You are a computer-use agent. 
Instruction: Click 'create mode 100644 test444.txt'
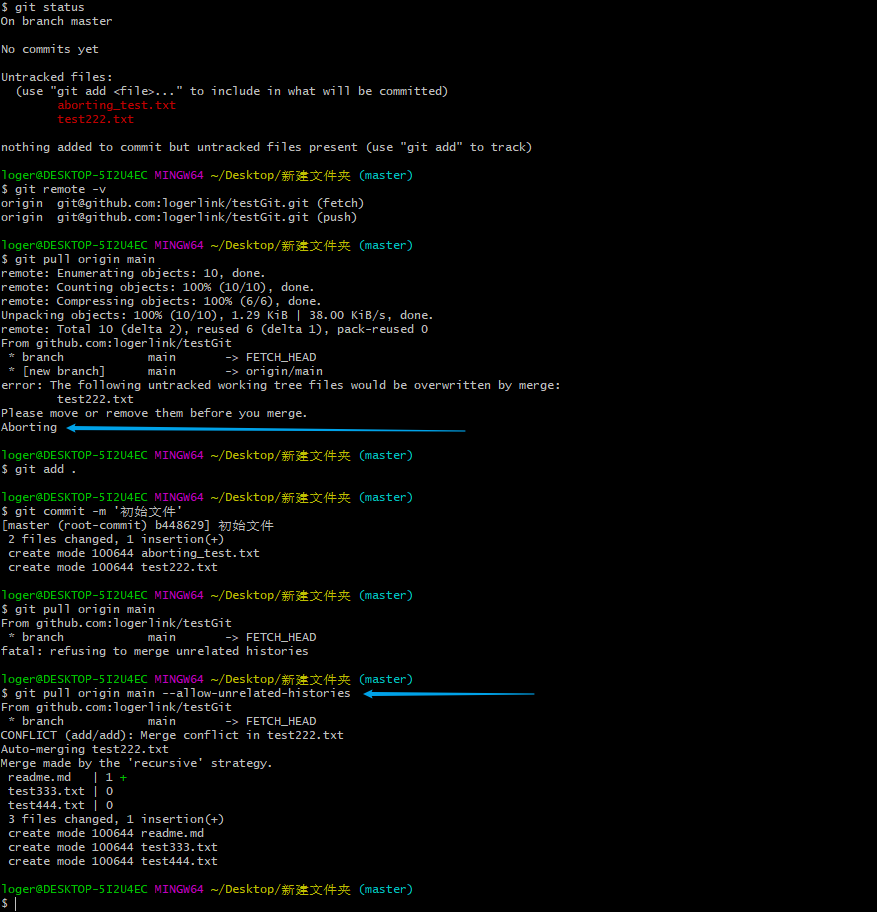(x=113, y=861)
